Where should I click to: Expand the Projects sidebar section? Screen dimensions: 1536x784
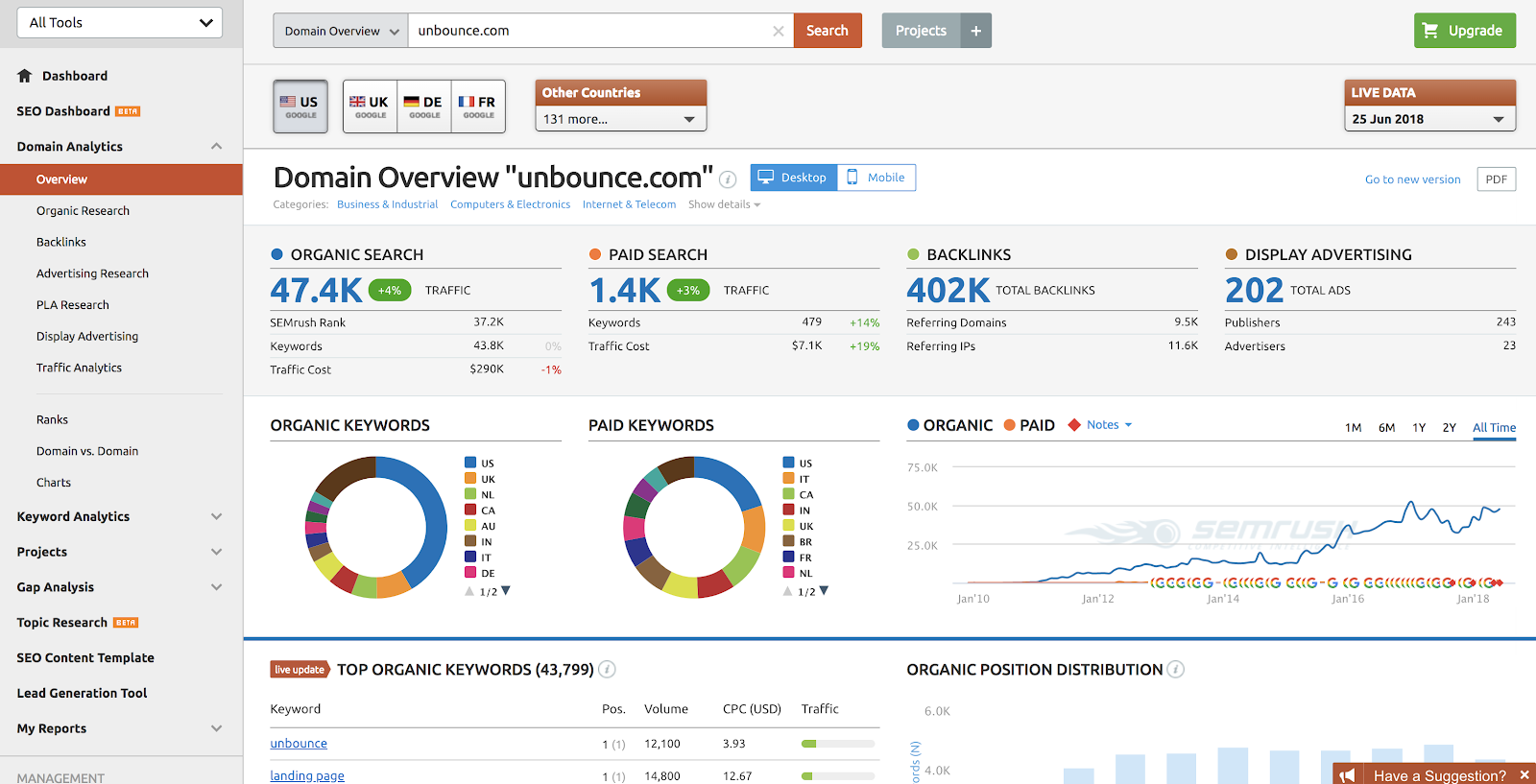pyautogui.click(x=216, y=552)
